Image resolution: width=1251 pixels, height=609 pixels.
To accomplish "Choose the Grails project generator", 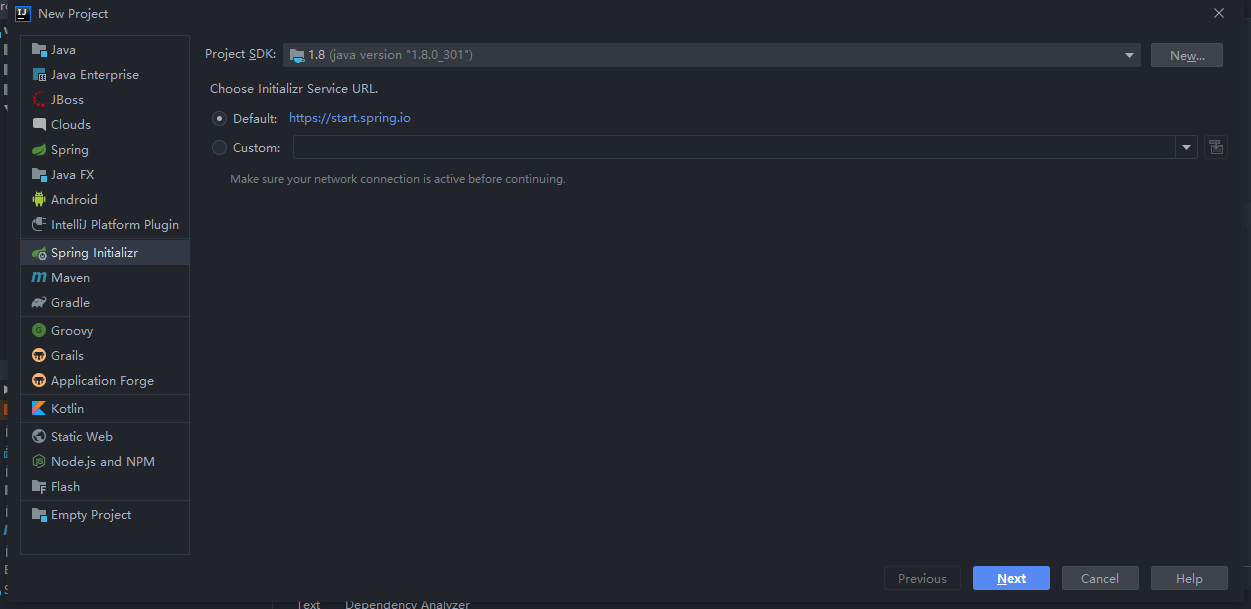I will (67, 355).
